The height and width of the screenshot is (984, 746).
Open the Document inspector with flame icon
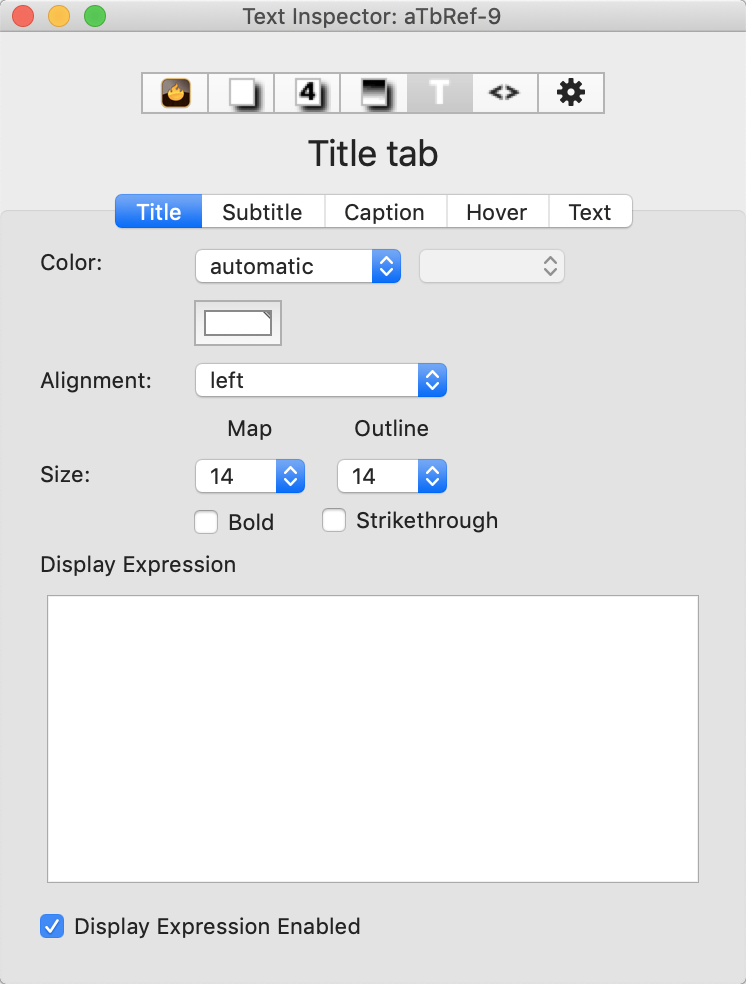point(174,92)
